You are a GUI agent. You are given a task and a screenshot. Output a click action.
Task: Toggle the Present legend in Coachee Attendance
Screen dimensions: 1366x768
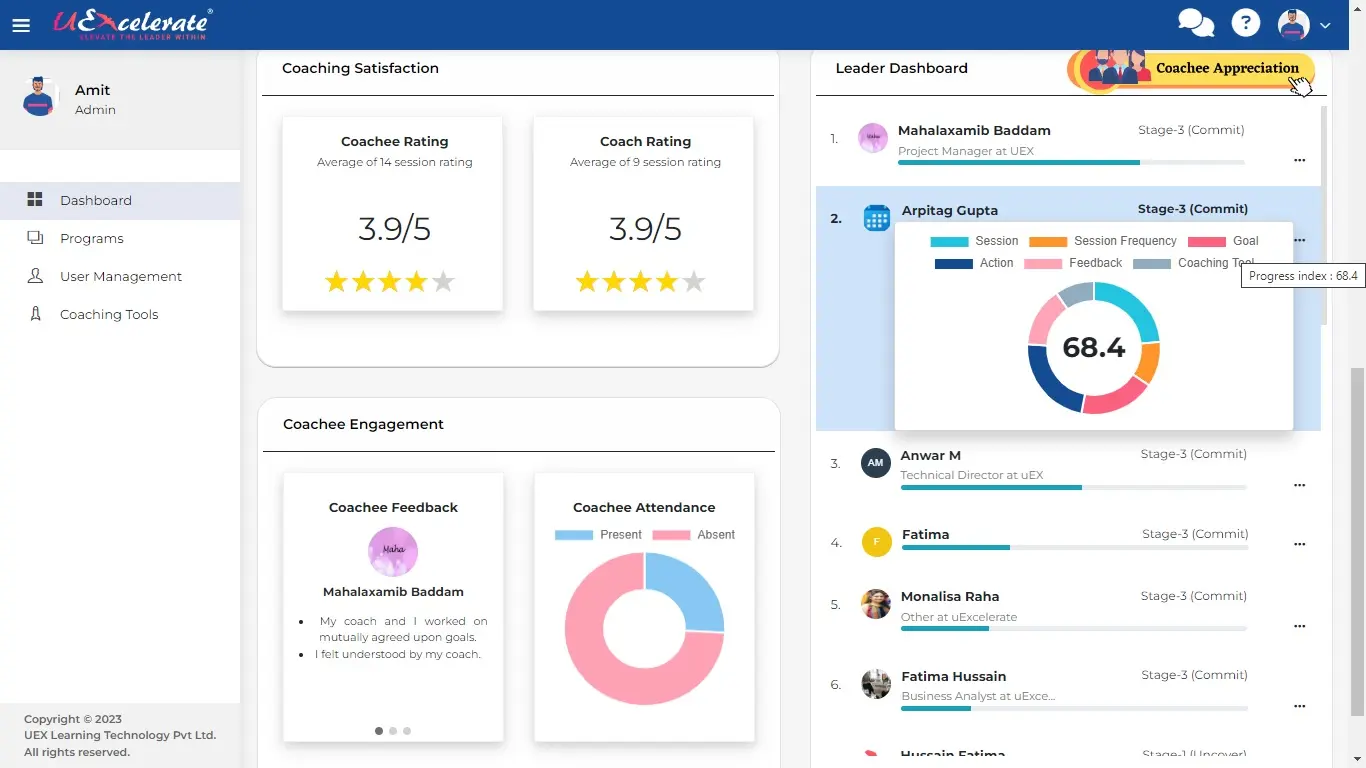(598, 535)
